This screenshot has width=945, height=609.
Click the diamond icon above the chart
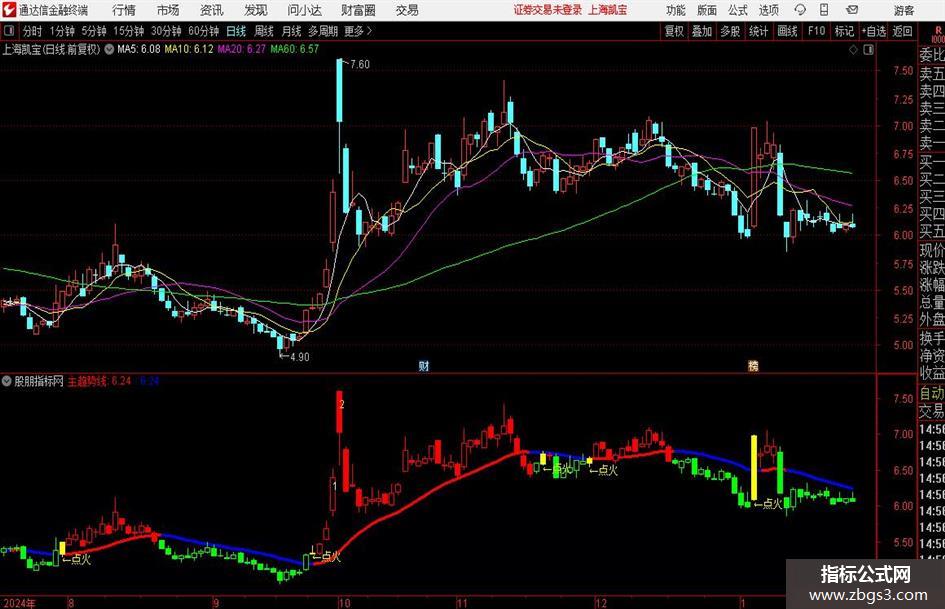[853, 49]
